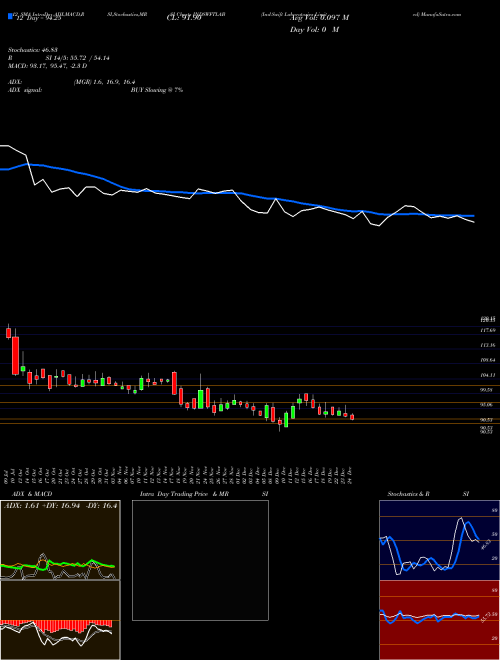Click the 'Day Vol: 0 M' value
Screen dimensions: 500x660
pyautogui.click(x=314, y=30)
